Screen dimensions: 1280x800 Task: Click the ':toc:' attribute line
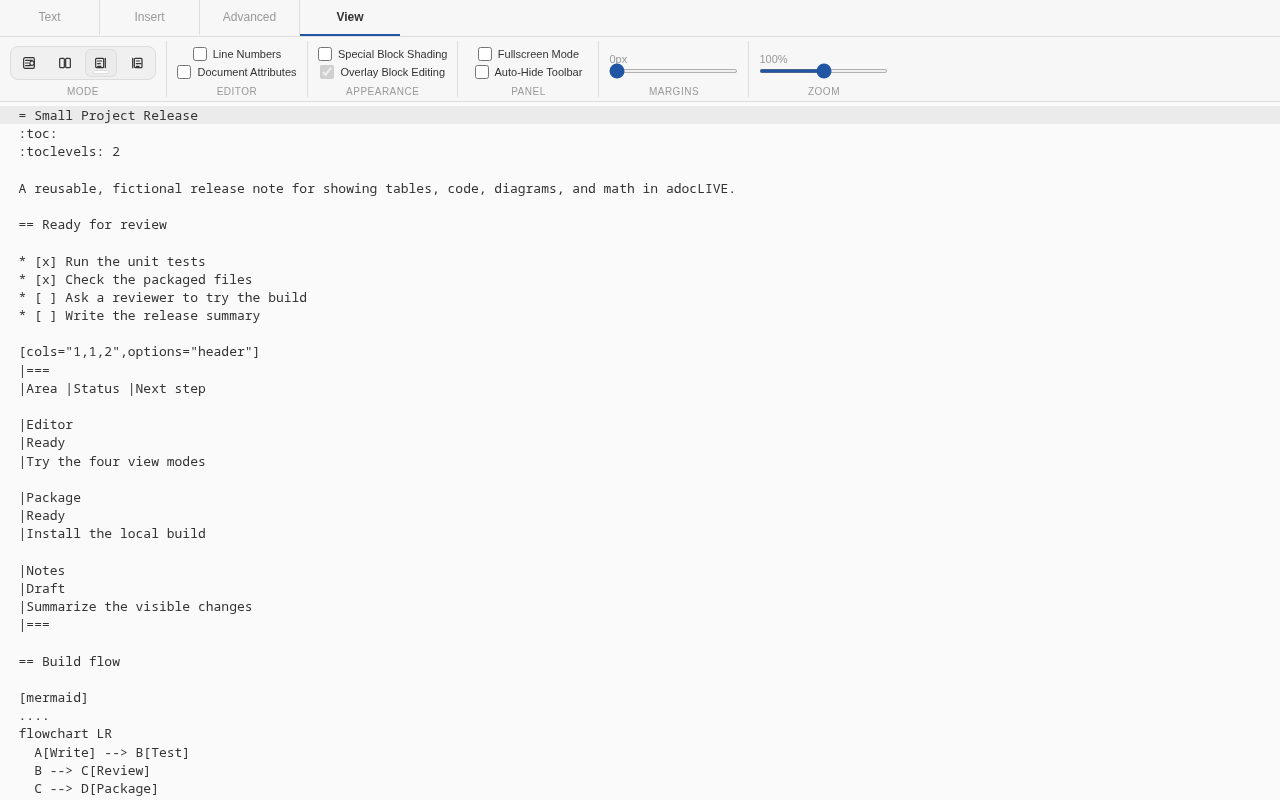[38, 133]
